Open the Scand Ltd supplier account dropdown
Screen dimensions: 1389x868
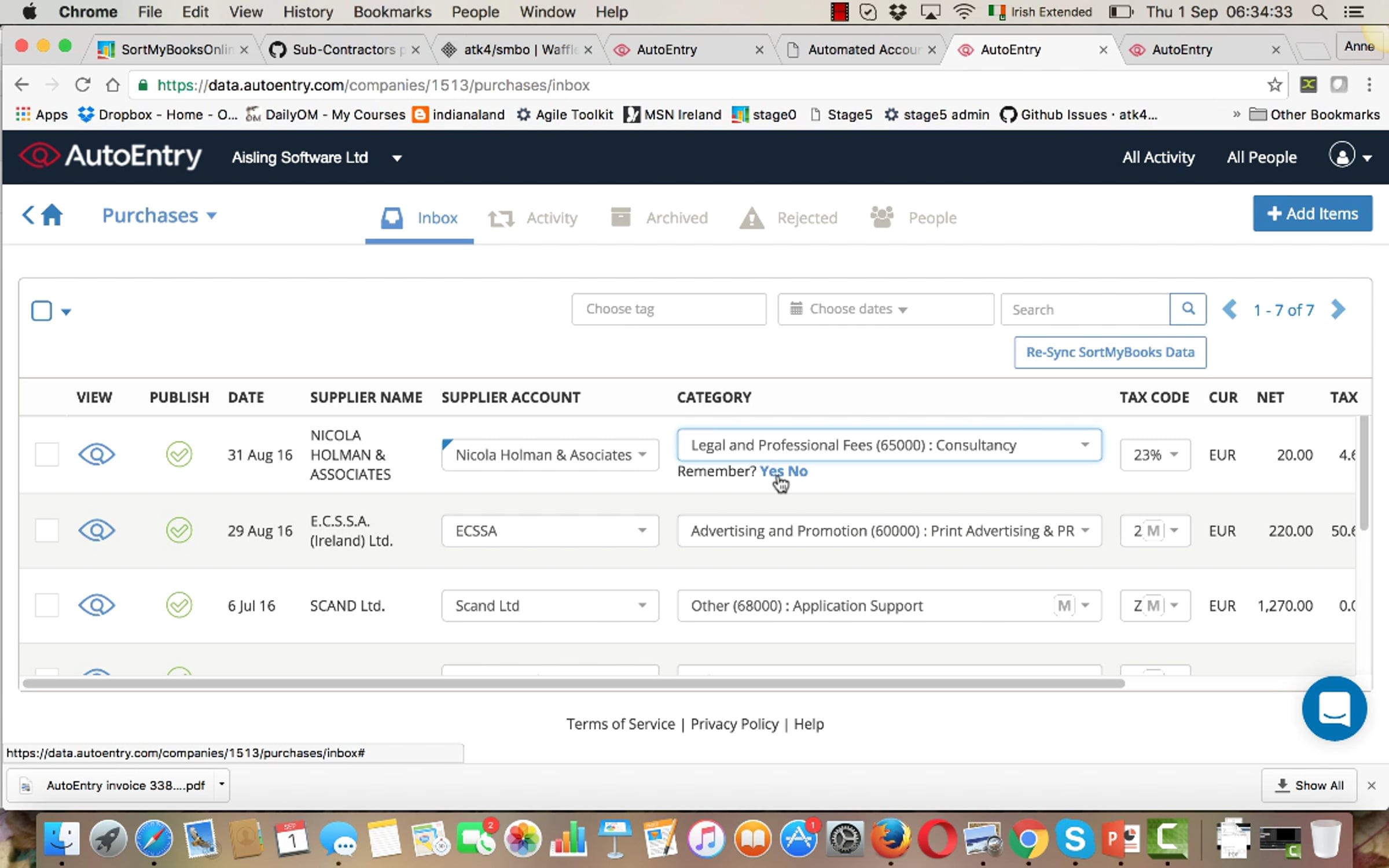pos(550,606)
